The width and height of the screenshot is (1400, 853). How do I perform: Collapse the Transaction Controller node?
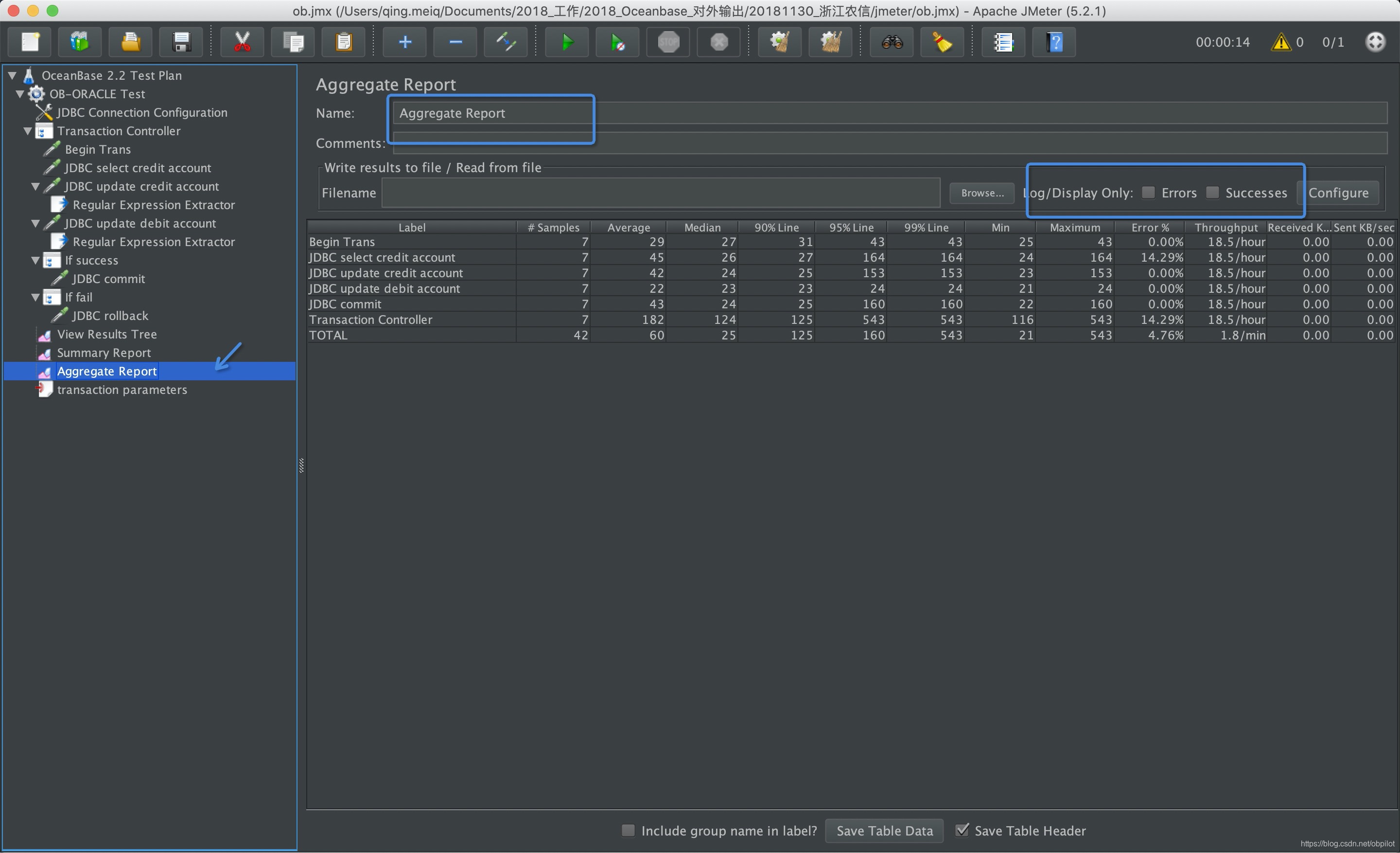pyautogui.click(x=27, y=131)
